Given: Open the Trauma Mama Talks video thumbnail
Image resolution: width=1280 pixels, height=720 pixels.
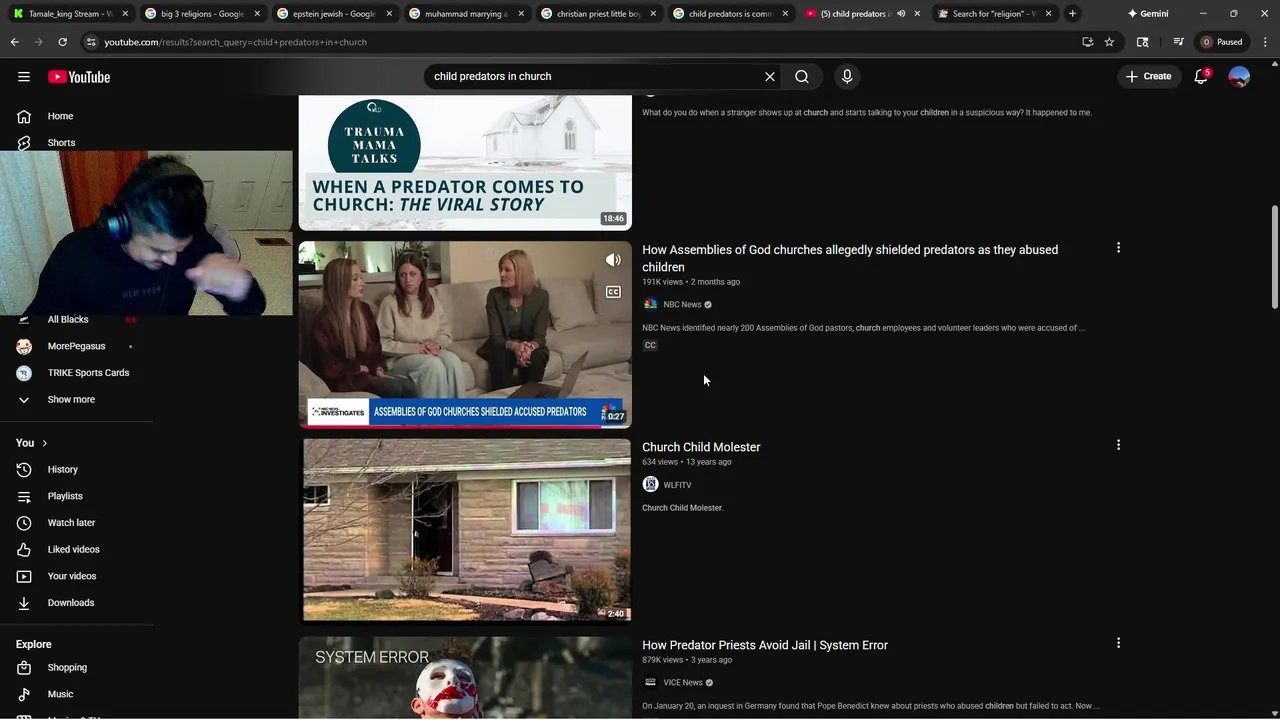Looking at the screenshot, I should (x=465, y=162).
